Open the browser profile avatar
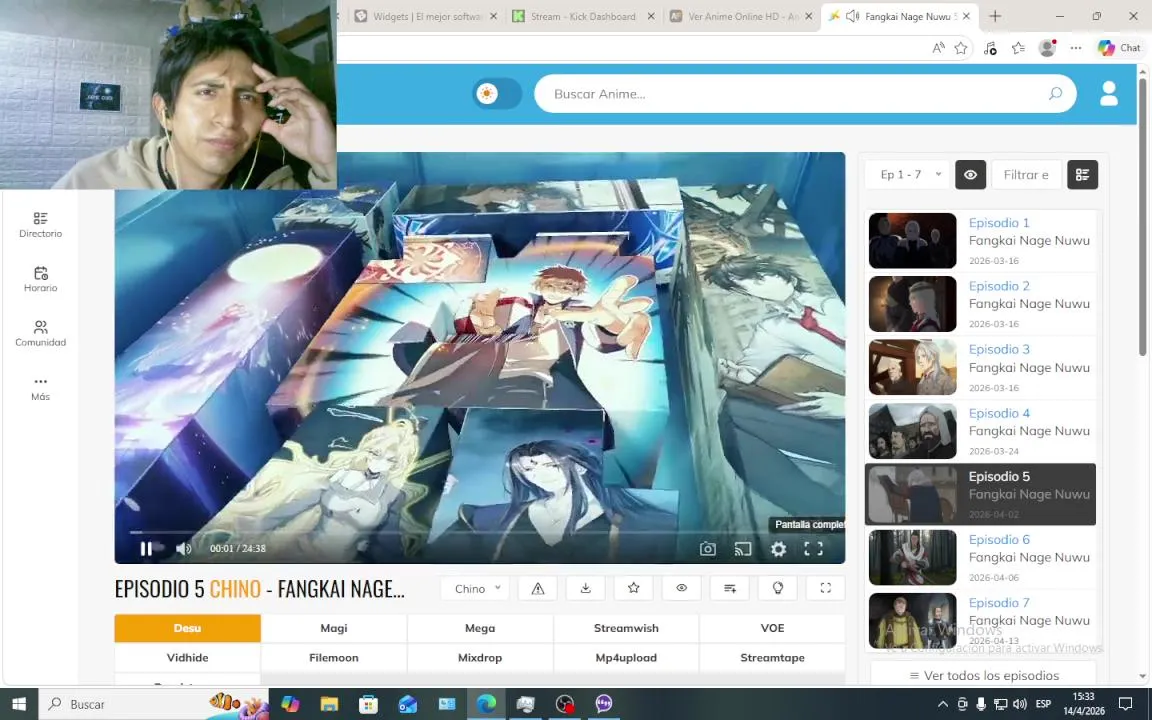 tap(1047, 48)
